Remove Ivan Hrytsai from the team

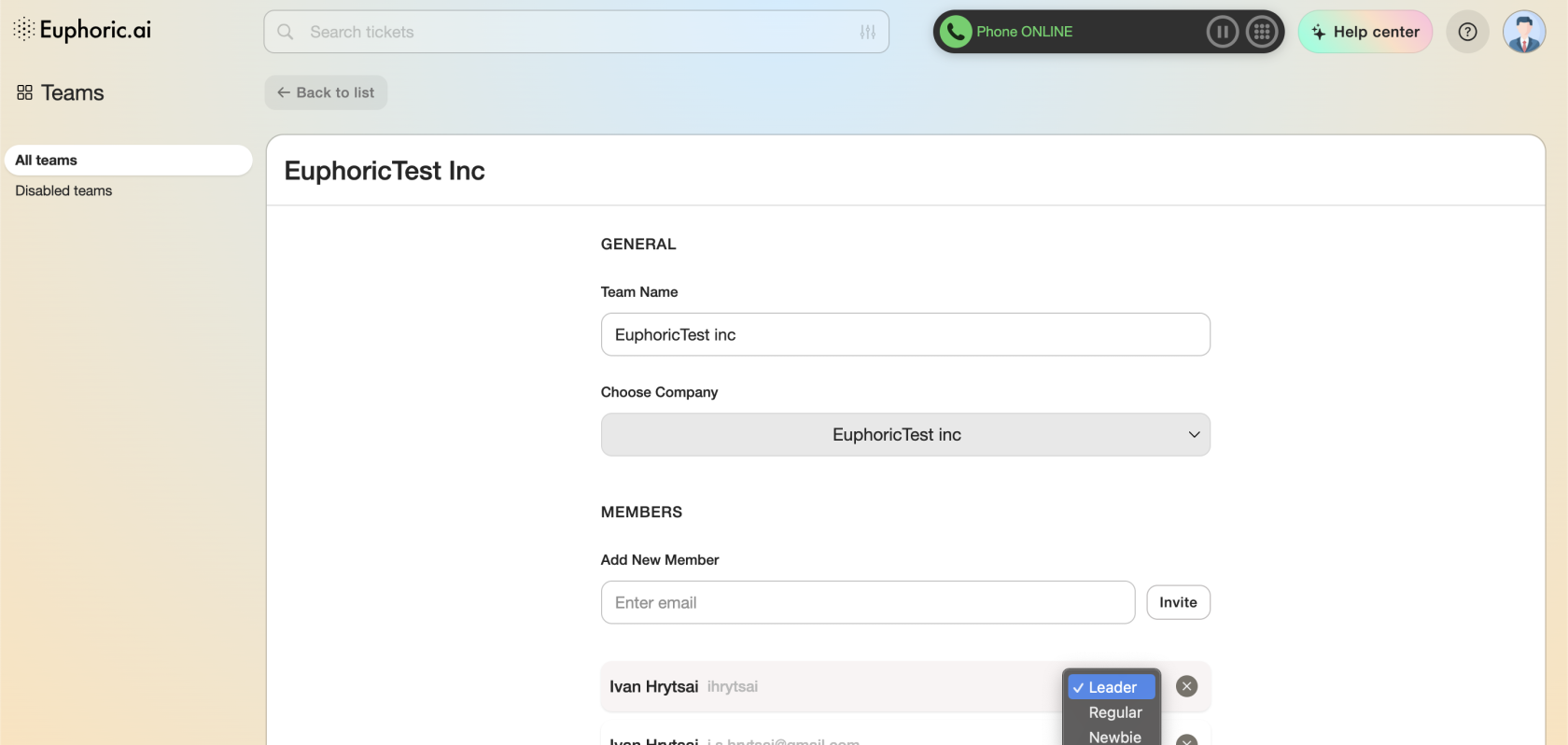[1186, 686]
